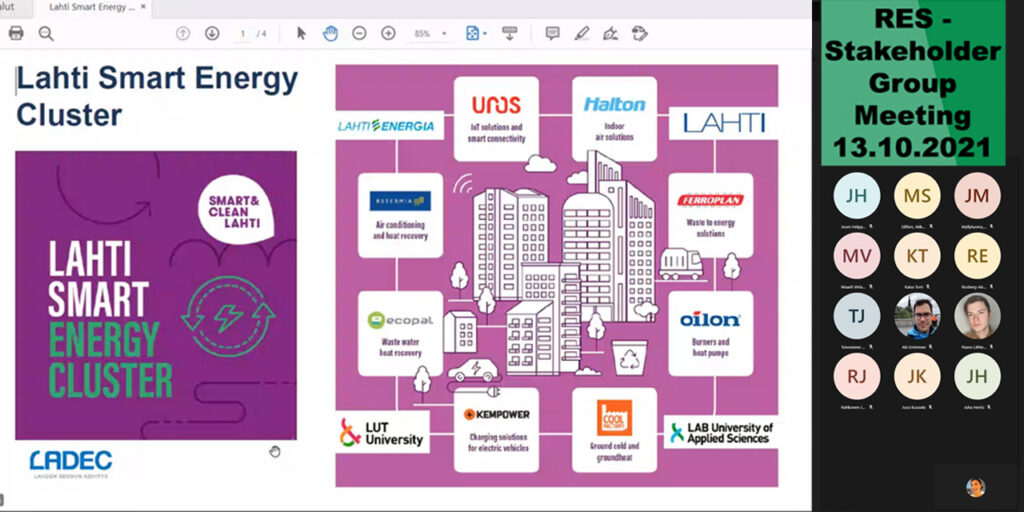This screenshot has width=1024, height=512.
Task: Click the delivery truck illustration
Action: [x=680, y=264]
